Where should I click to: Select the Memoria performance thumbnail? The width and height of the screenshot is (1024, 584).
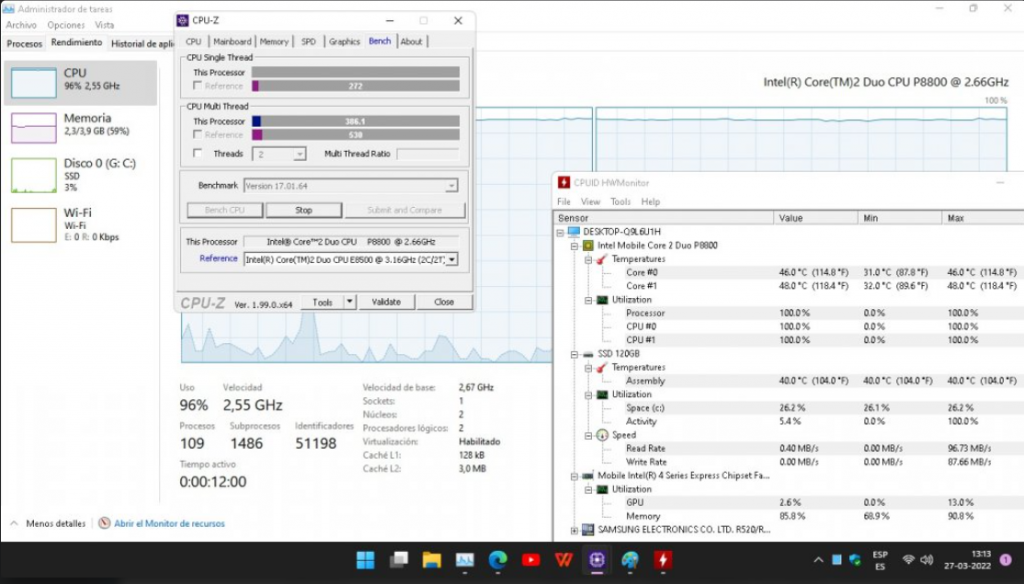pos(80,125)
